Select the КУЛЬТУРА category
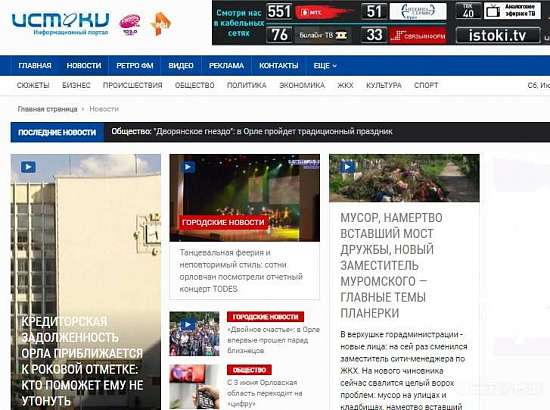The width and height of the screenshot is (550, 410). (384, 85)
